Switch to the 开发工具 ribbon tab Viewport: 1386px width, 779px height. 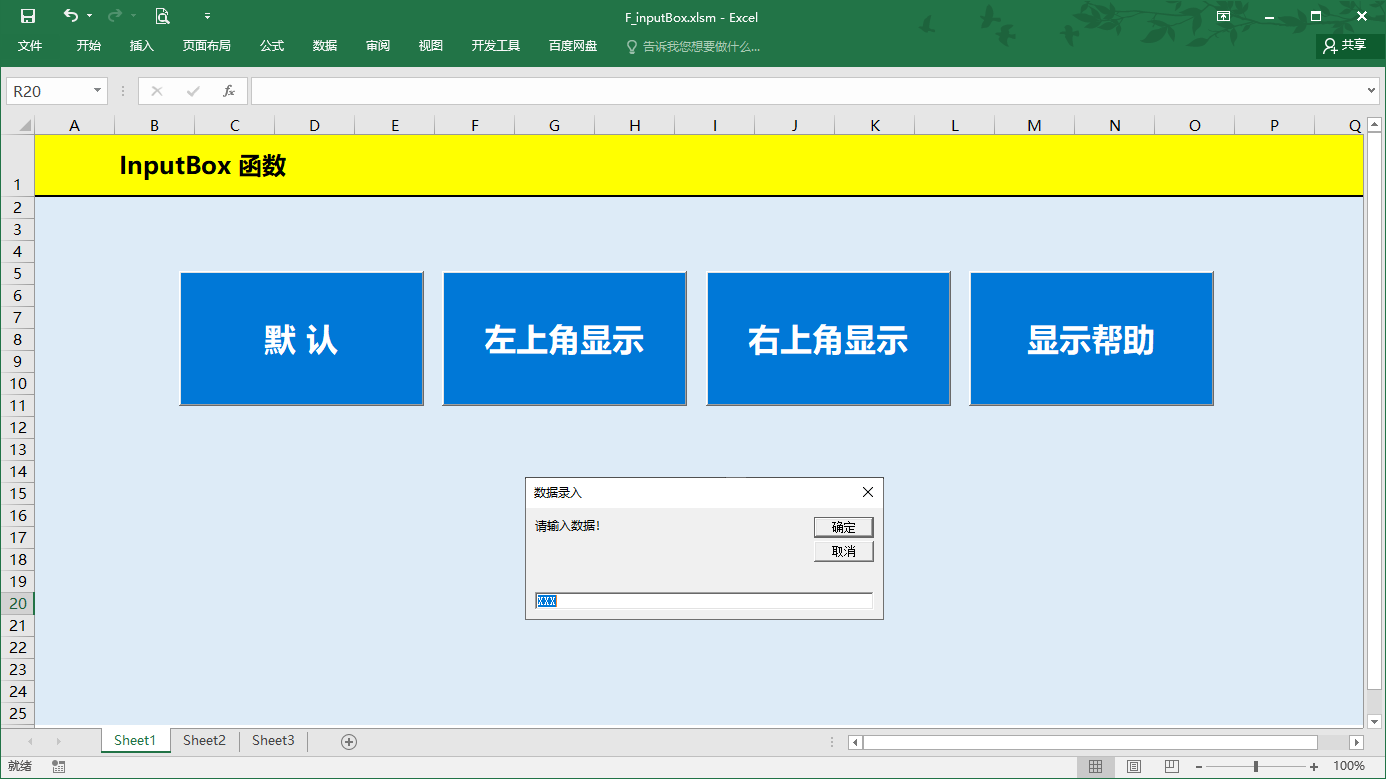tap(494, 45)
